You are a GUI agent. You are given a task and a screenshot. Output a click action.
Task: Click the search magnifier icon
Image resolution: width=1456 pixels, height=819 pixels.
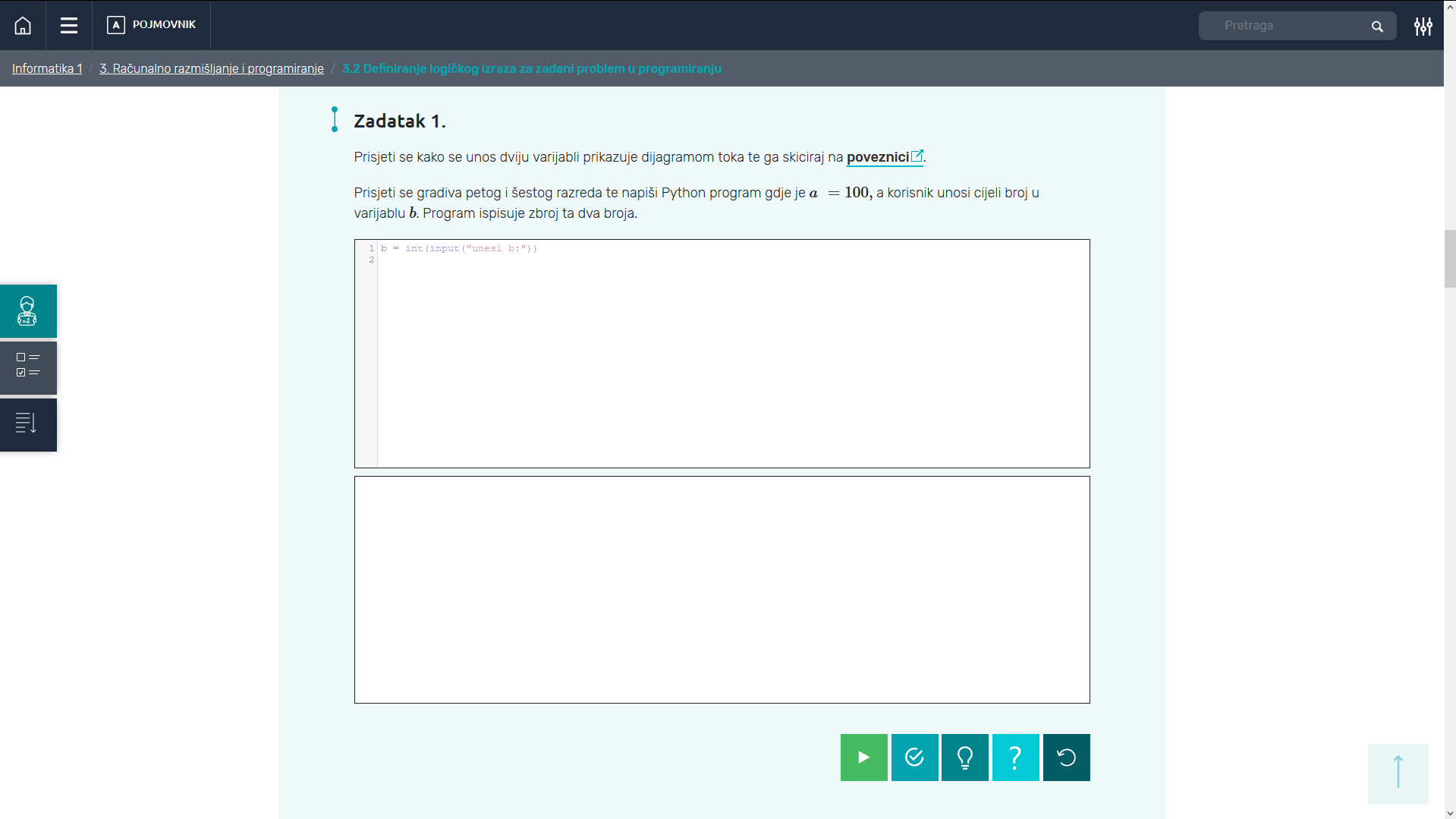pos(1377,27)
